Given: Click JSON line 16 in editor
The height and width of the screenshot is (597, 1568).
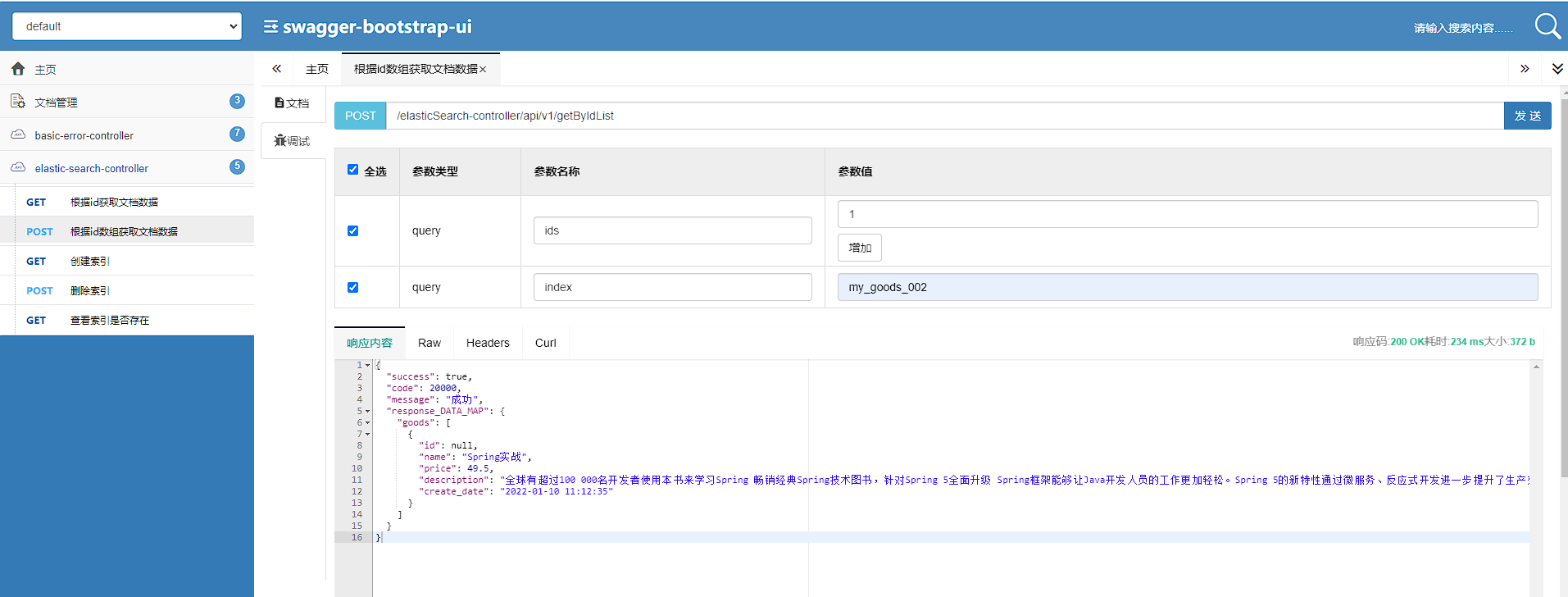Looking at the screenshot, I should point(951,537).
